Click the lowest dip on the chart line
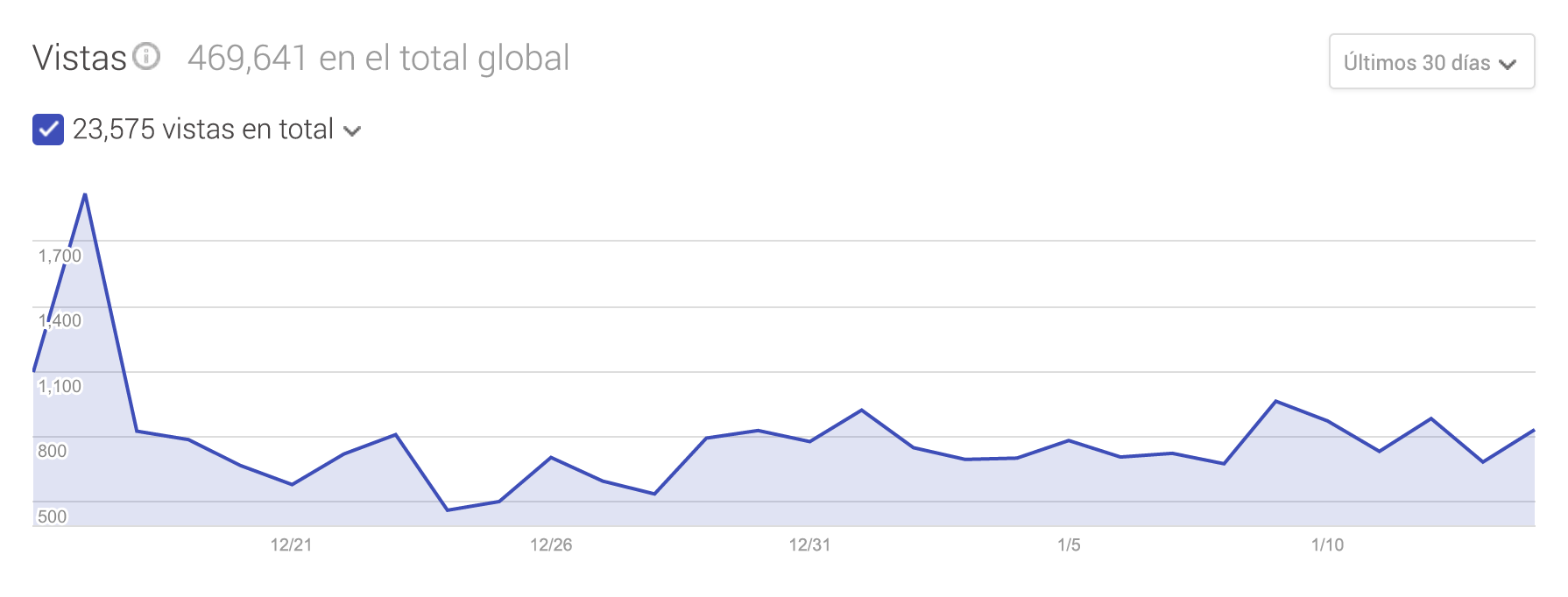 click(448, 509)
